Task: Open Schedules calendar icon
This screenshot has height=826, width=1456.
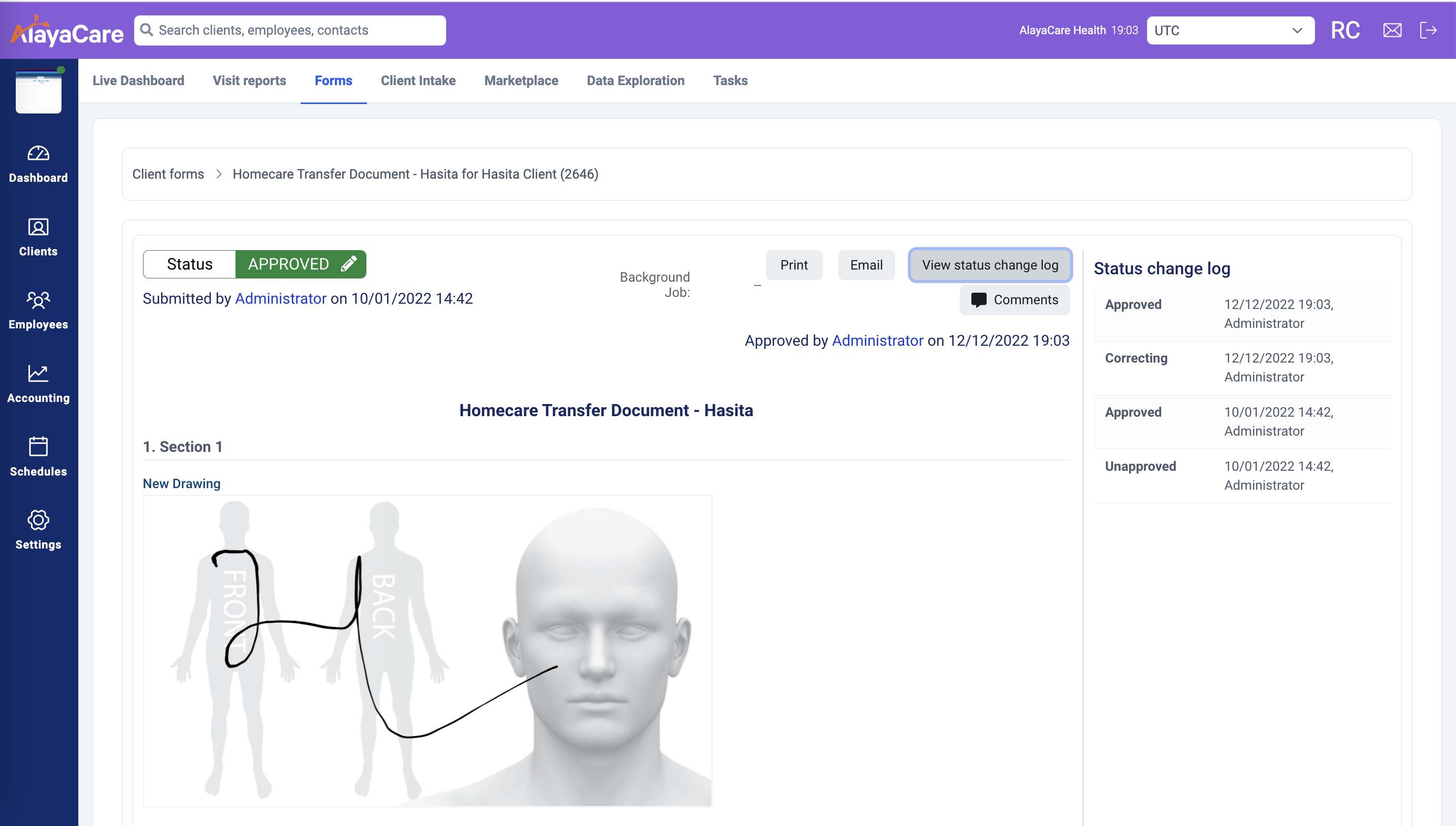Action: pos(38,447)
